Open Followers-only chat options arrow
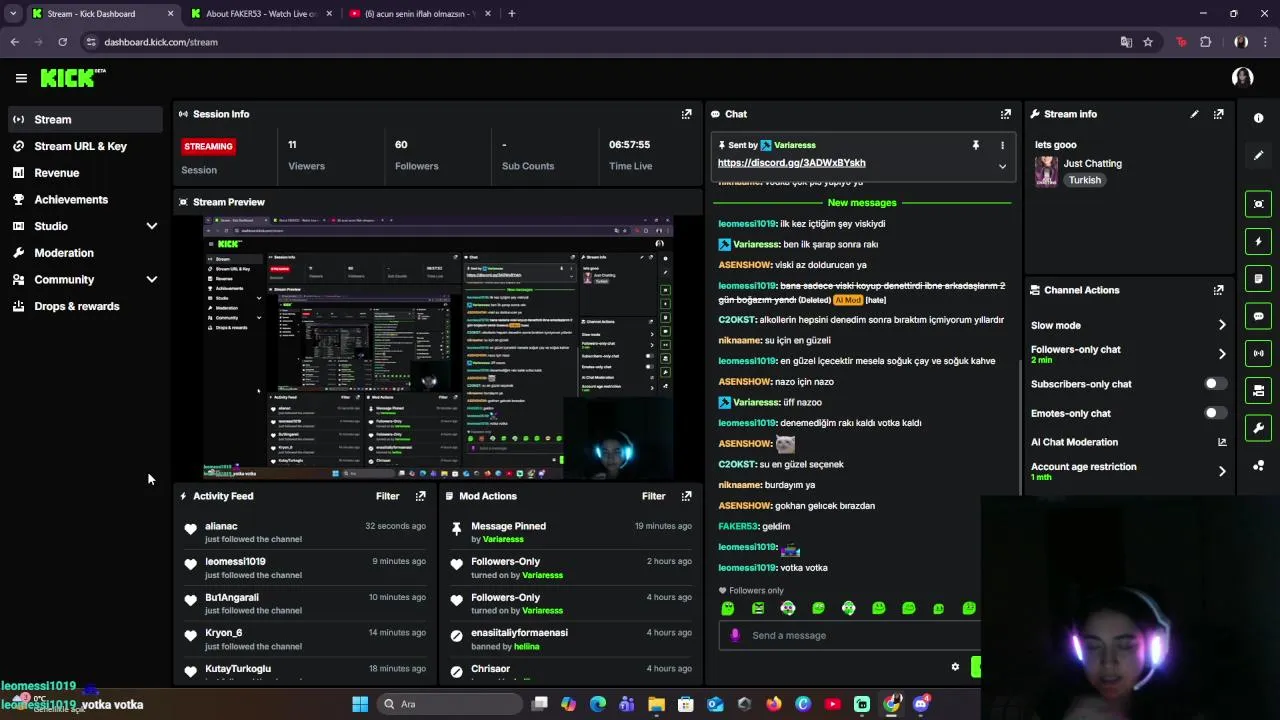 pos(1221,354)
